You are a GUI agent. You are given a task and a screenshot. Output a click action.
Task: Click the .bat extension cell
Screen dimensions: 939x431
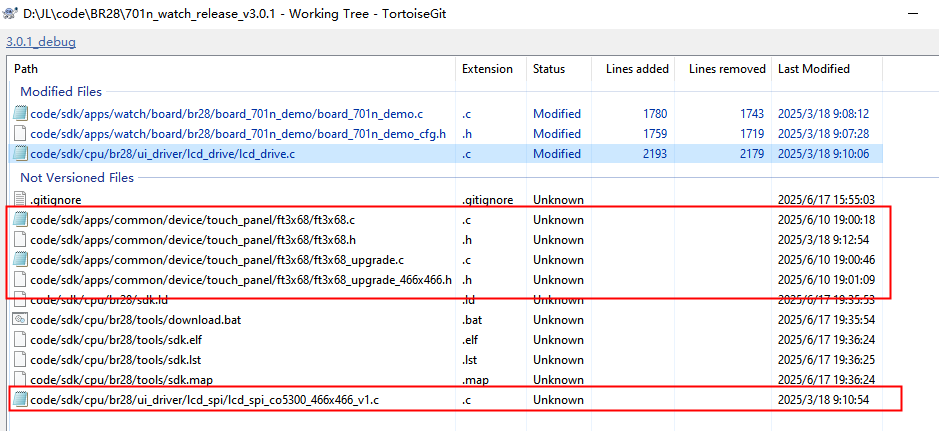[472, 320]
